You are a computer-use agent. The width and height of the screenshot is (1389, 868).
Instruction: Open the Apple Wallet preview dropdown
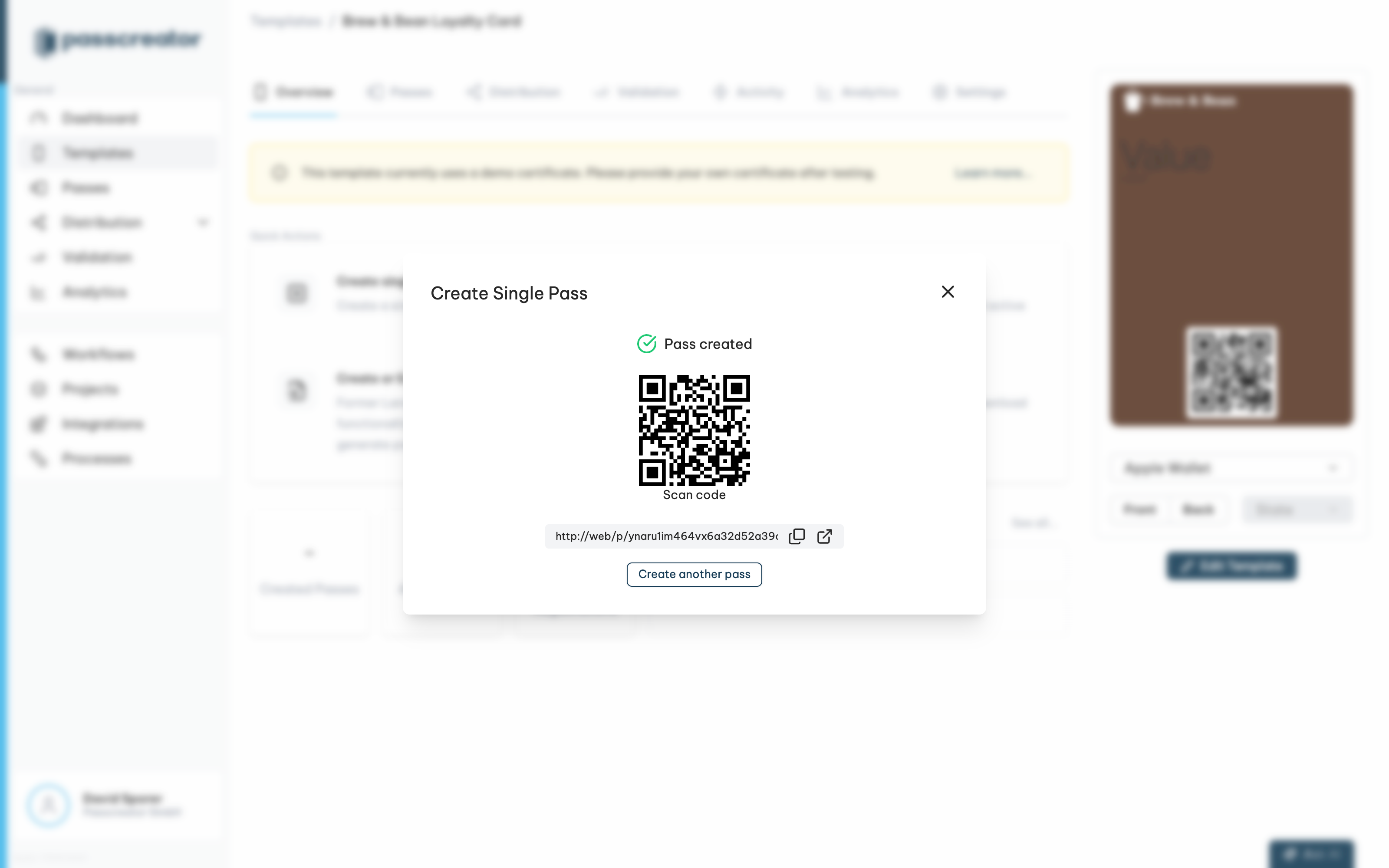coord(1231,468)
